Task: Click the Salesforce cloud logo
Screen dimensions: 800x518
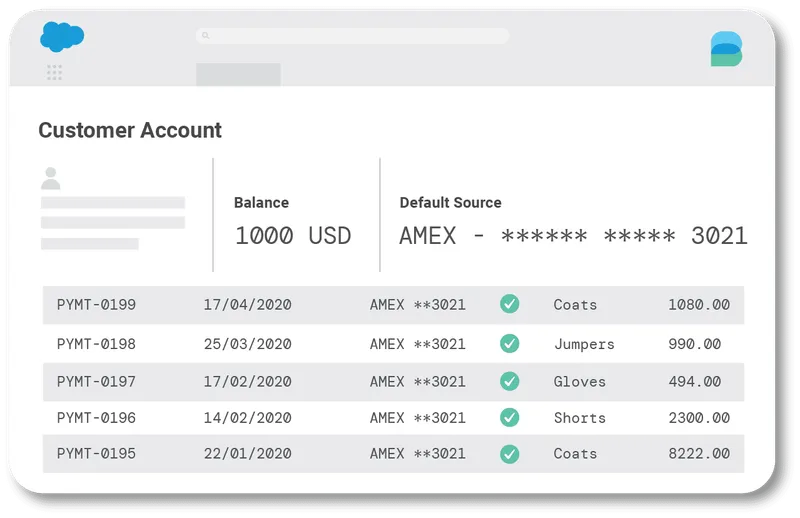Action: (62, 36)
